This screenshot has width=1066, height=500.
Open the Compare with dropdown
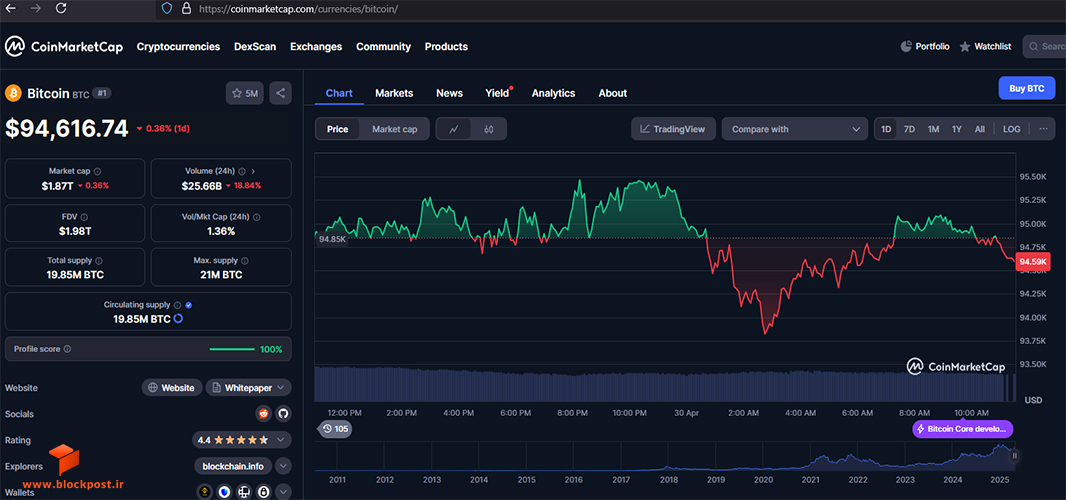795,129
